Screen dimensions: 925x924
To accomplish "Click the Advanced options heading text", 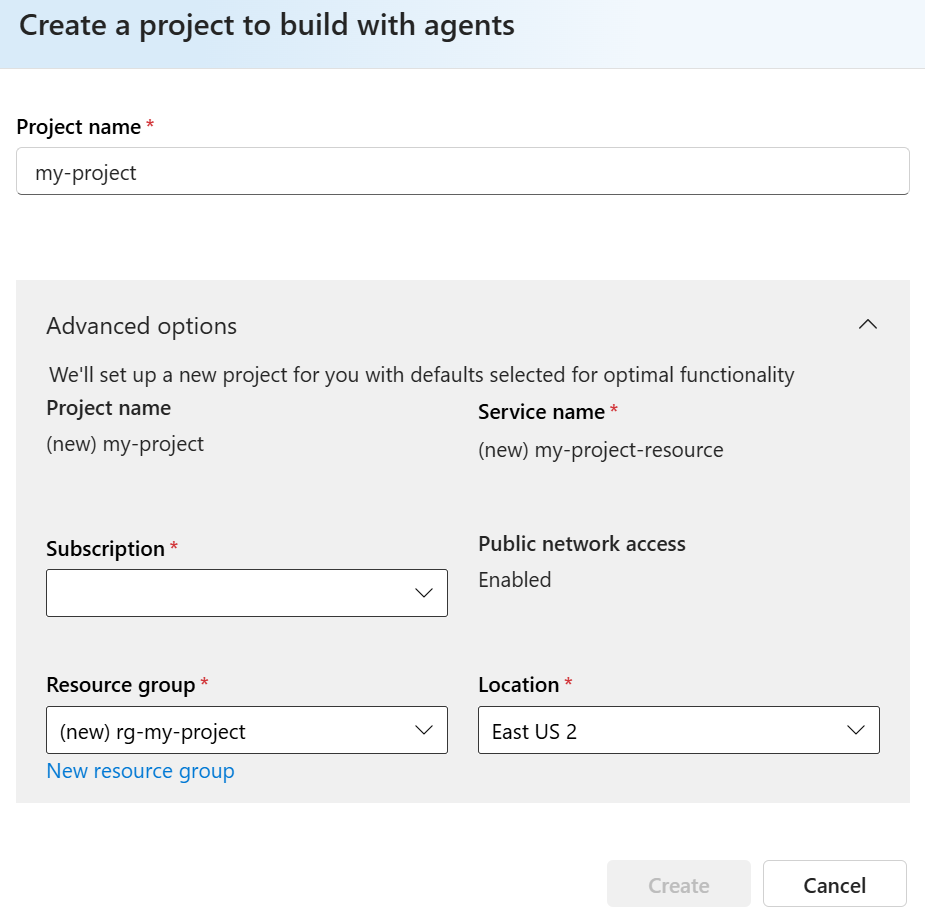I will click(x=142, y=326).
